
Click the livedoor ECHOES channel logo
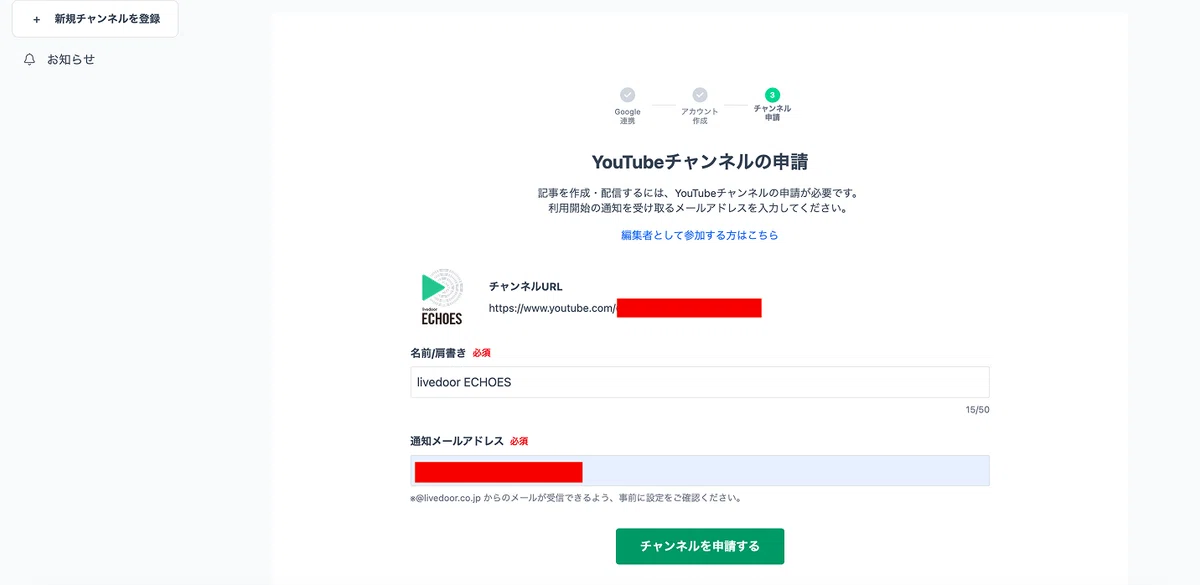(x=441, y=298)
